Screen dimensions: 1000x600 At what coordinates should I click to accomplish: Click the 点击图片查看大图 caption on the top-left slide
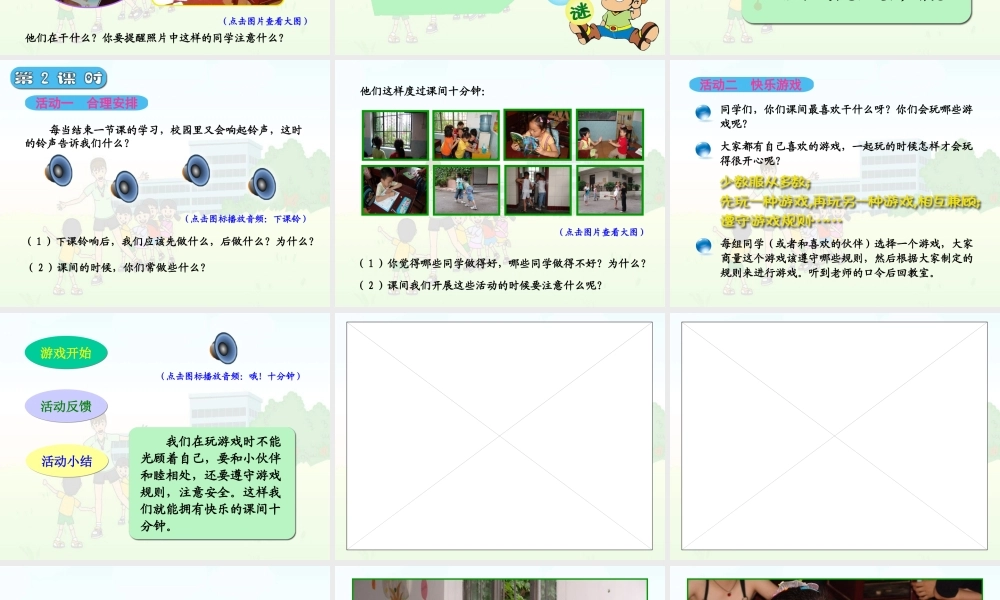pyautogui.click(x=265, y=21)
